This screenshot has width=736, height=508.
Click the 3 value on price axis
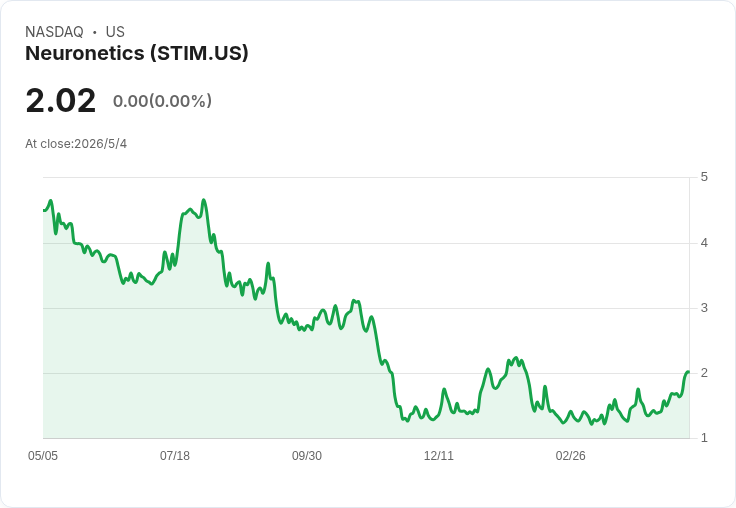[x=704, y=308]
